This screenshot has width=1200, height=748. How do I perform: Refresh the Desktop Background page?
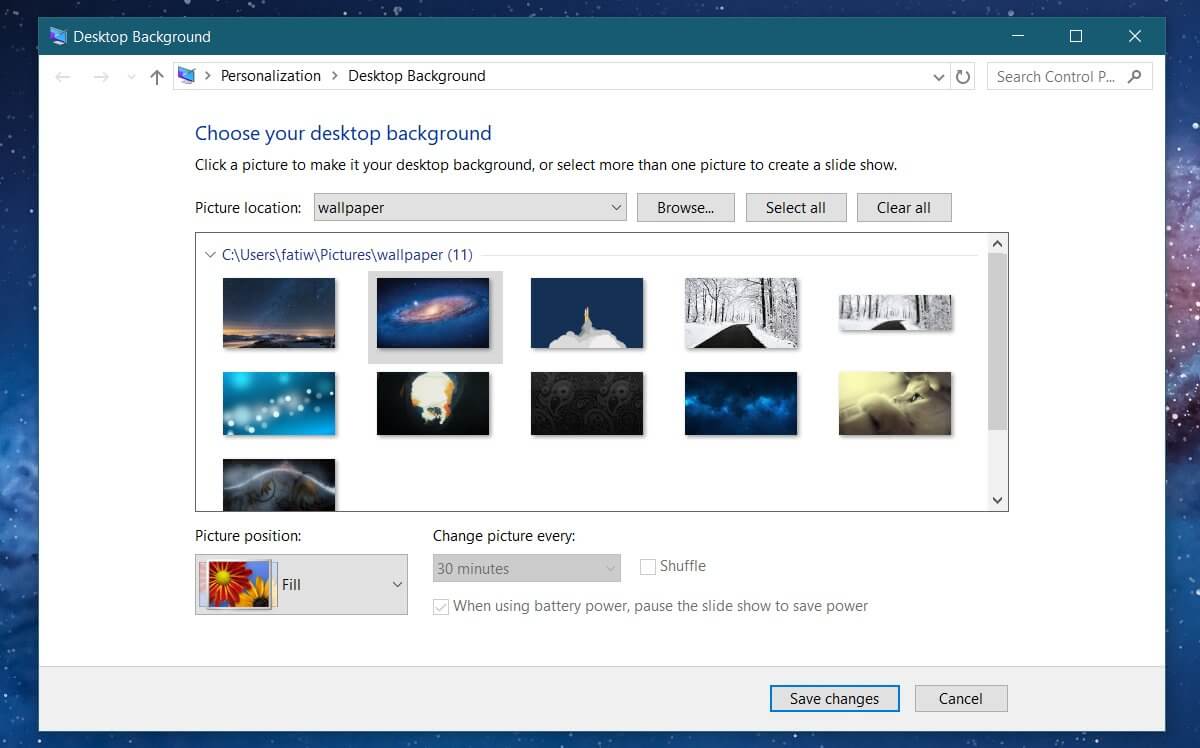click(963, 77)
